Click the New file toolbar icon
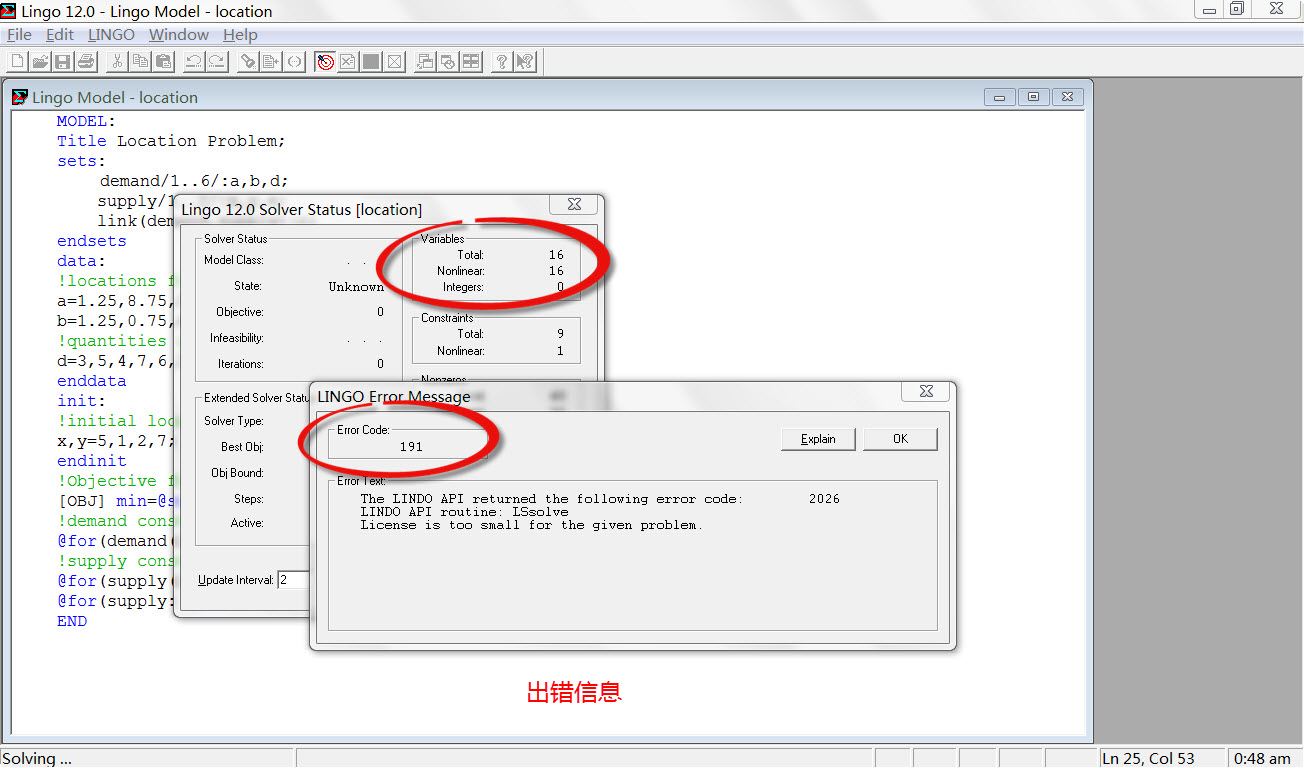 pos(17,62)
